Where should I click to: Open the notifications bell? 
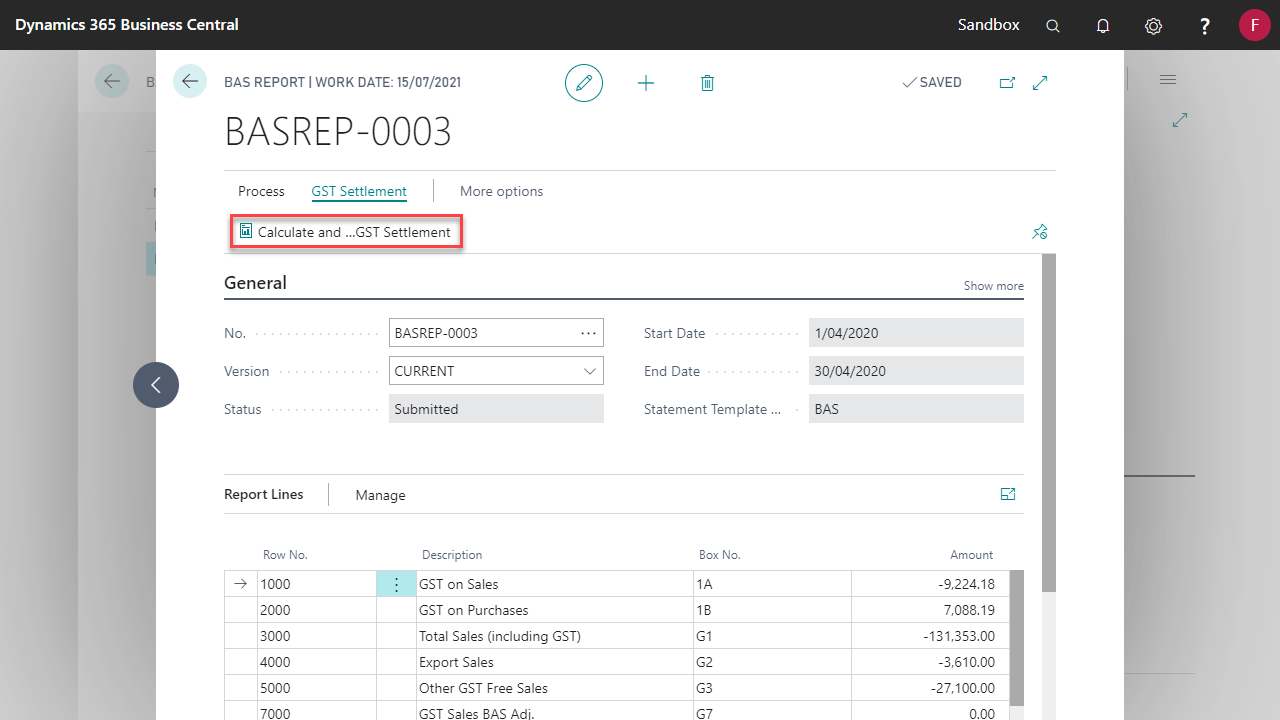[x=1103, y=25]
